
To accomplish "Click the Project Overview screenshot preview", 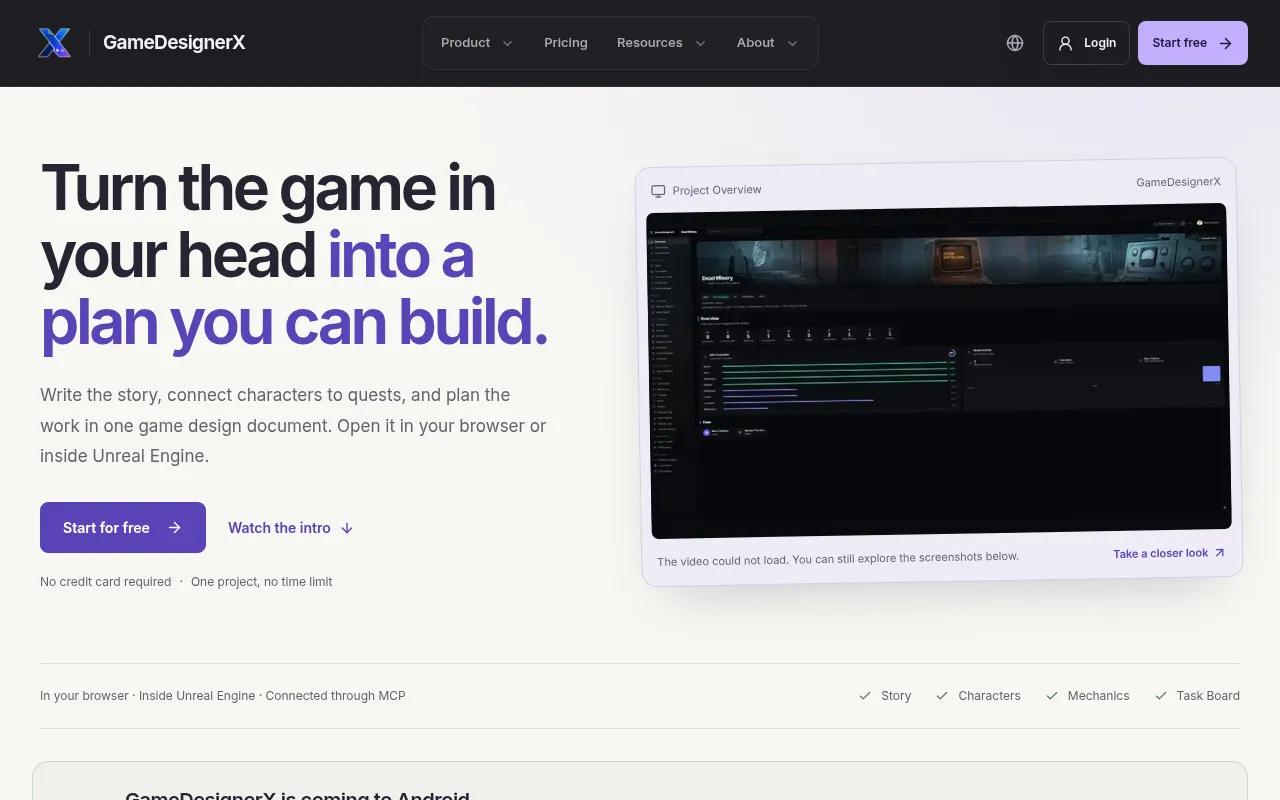I will [x=938, y=371].
